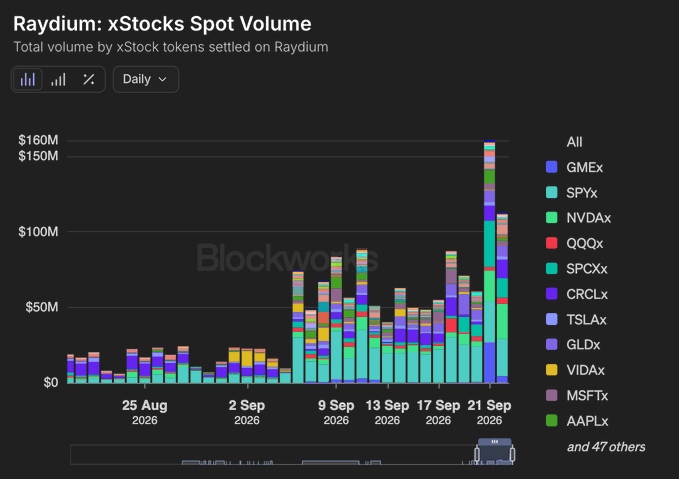Click the 'Total volume by xStock tokens' subtitle
Image resolution: width=679 pixels, height=479 pixels.
point(171,47)
